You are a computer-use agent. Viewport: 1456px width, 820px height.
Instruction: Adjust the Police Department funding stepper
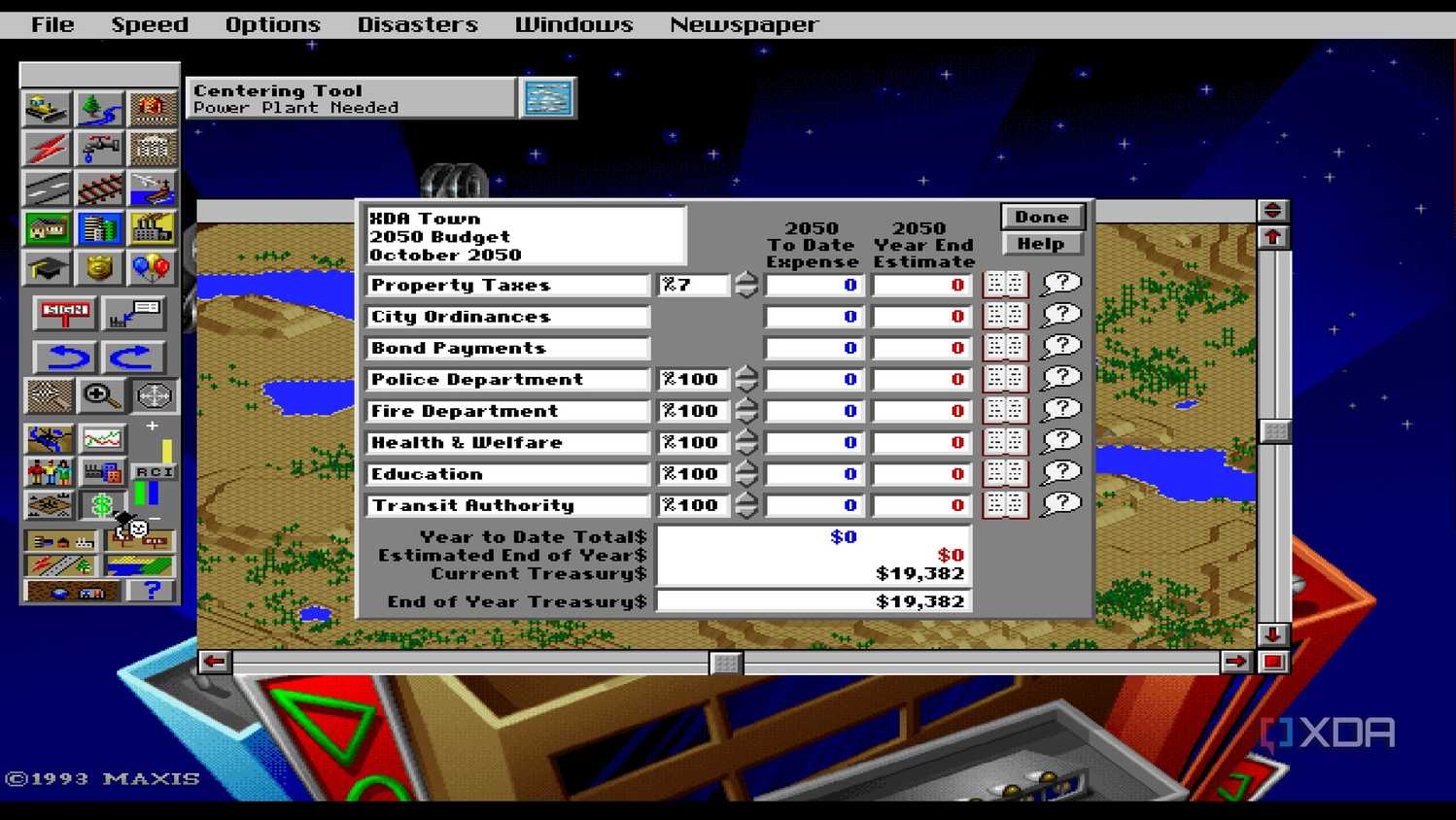click(745, 379)
